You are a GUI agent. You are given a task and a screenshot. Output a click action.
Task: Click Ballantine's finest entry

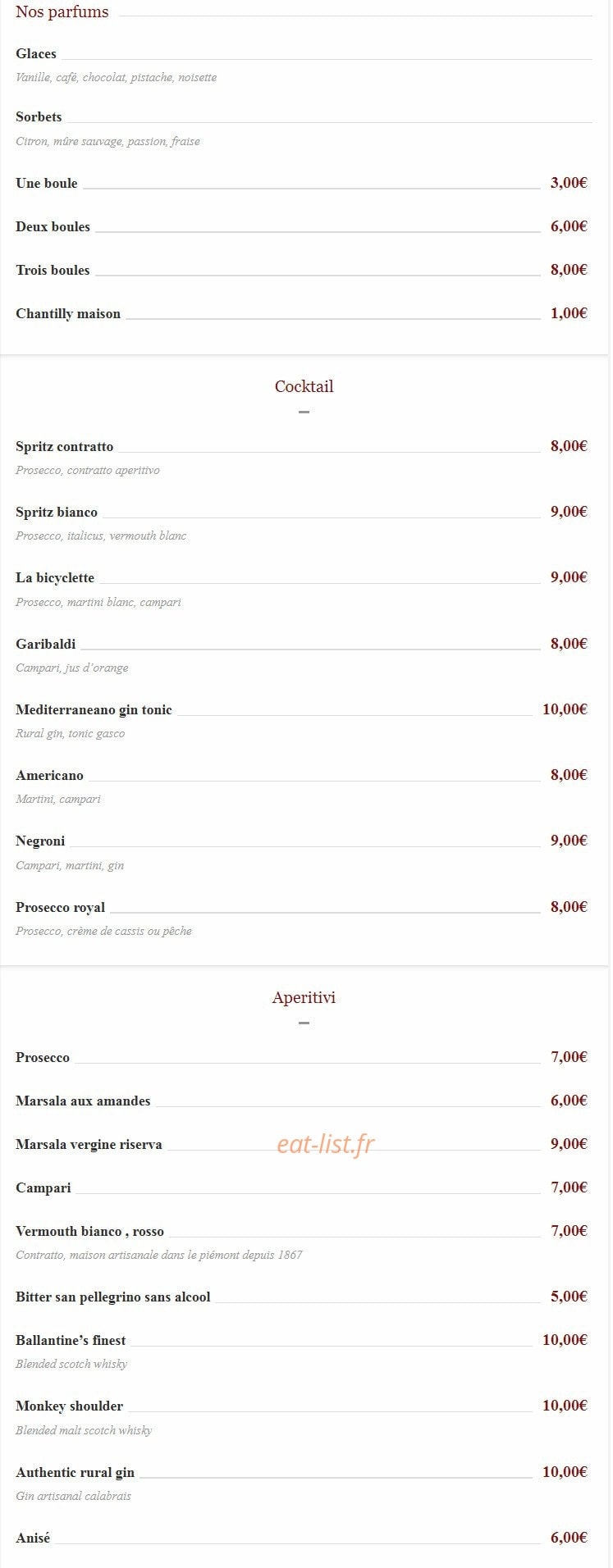click(x=71, y=1341)
